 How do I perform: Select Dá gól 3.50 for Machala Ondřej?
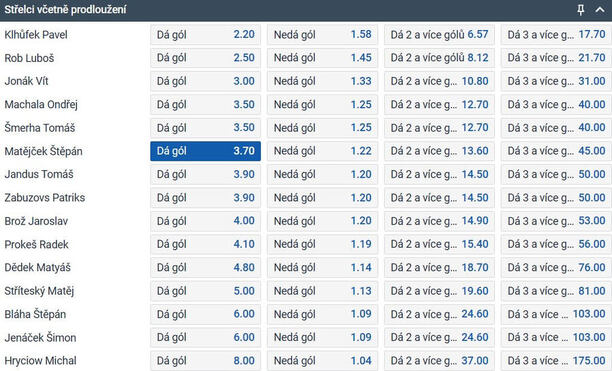pos(205,104)
